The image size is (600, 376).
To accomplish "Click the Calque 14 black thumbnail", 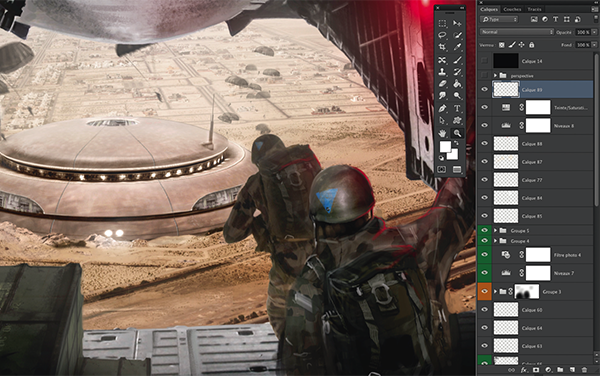I will pos(506,60).
